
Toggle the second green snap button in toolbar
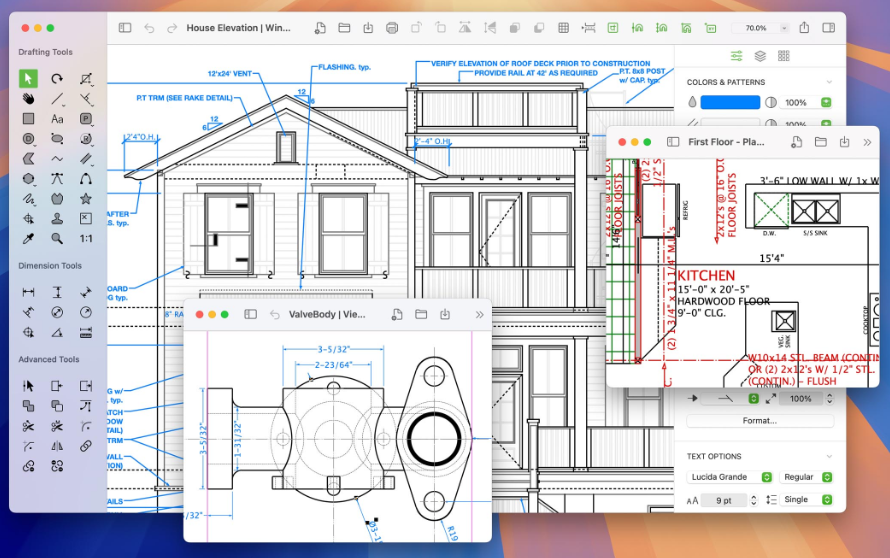point(637,28)
